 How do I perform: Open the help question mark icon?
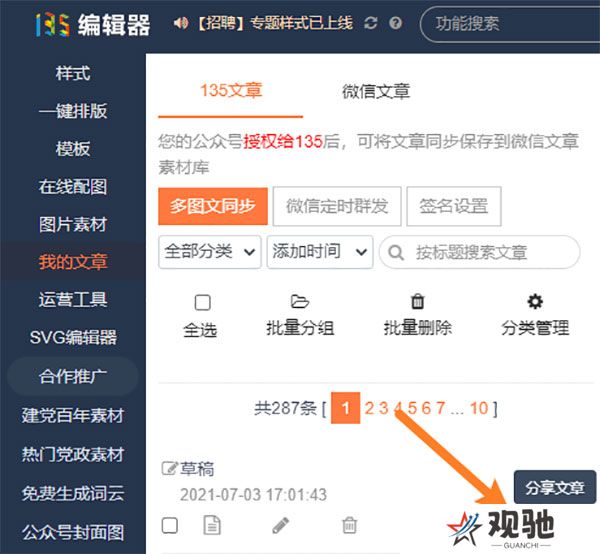pos(395,23)
